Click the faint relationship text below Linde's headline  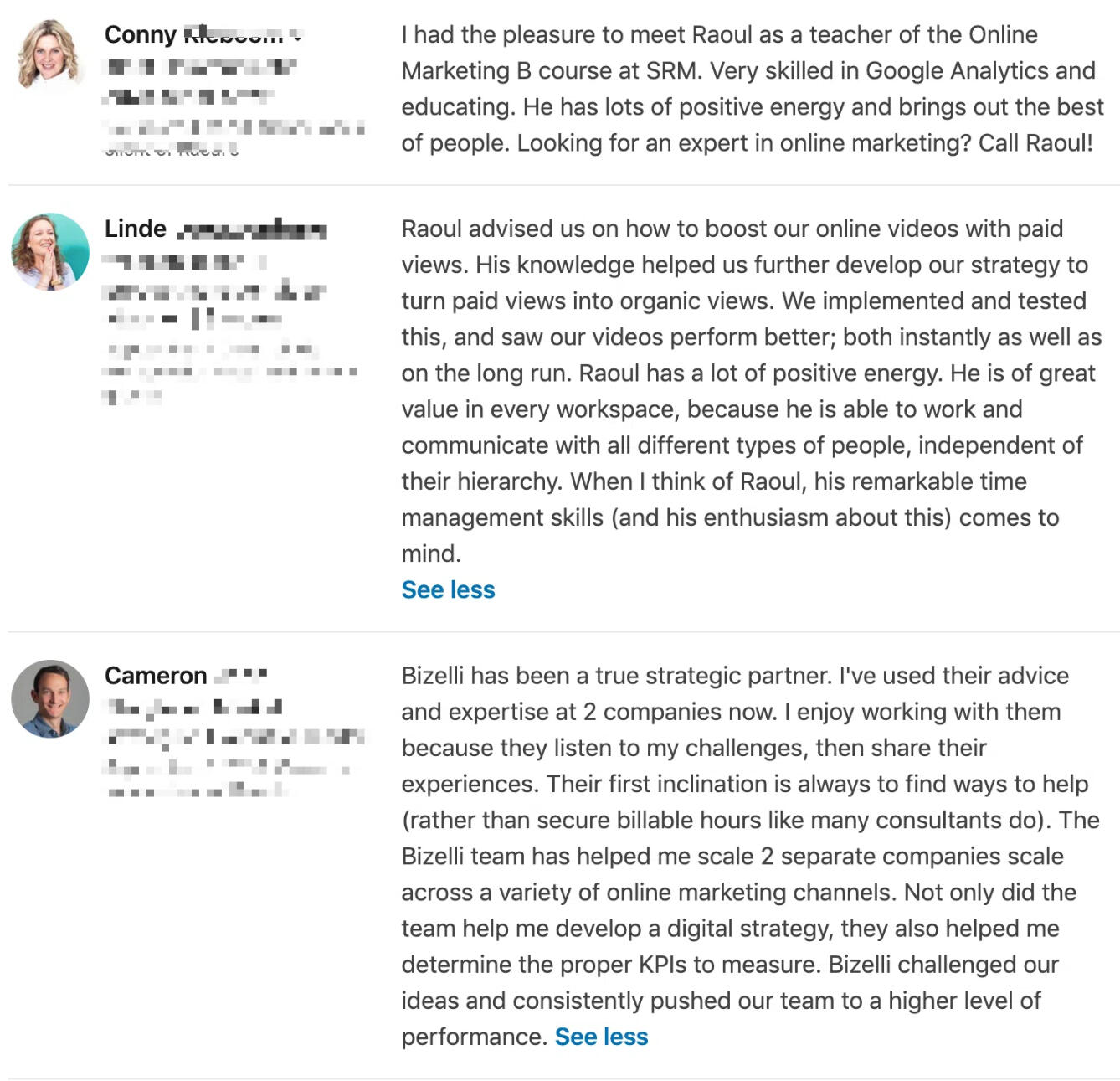(229, 371)
